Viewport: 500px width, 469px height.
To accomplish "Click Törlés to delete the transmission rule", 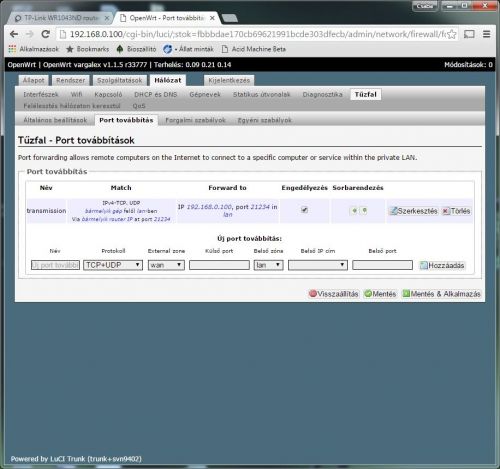I will coord(456,211).
